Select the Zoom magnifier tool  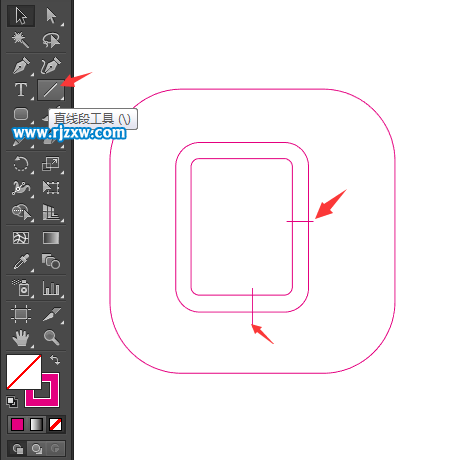click(51, 337)
